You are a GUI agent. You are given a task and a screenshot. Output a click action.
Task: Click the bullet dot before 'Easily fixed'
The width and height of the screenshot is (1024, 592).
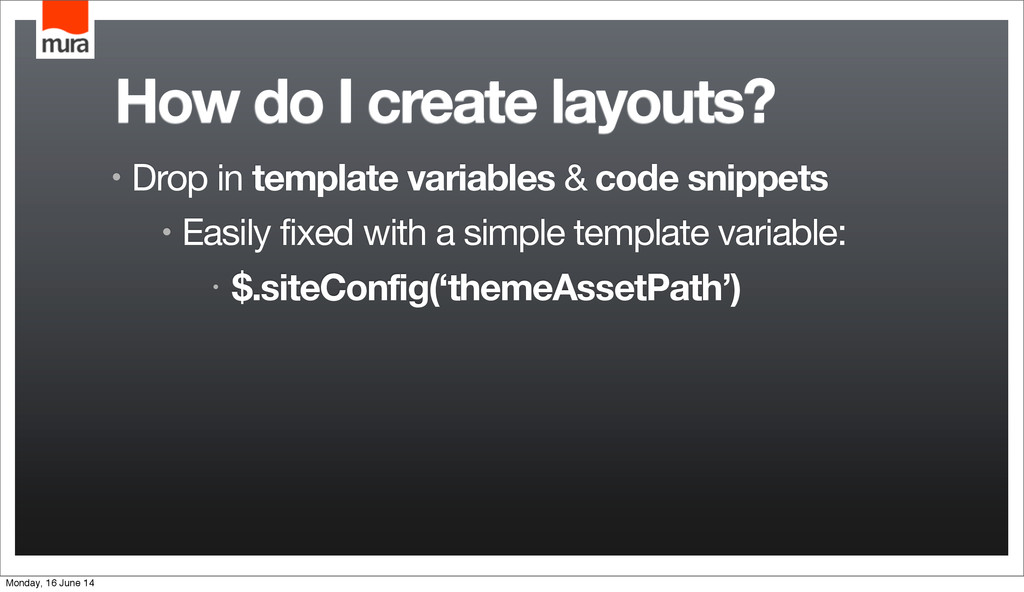pyautogui.click(x=167, y=231)
